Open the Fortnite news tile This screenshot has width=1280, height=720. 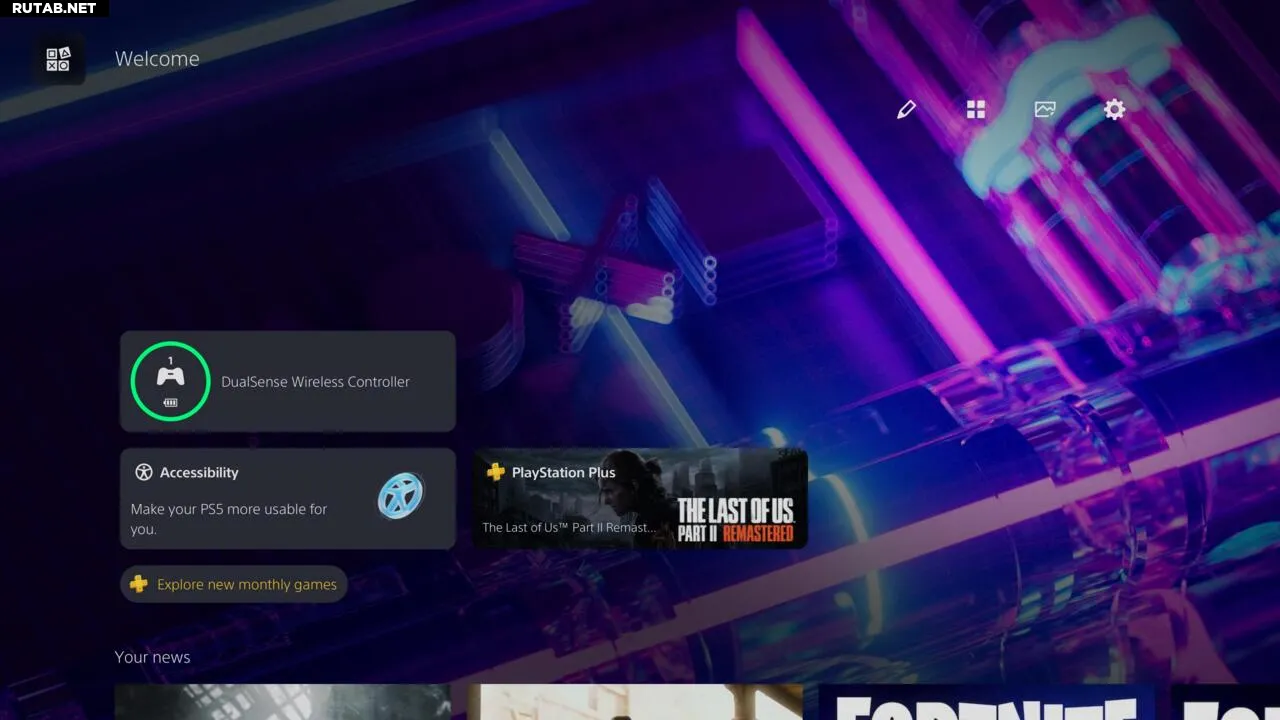coord(985,703)
